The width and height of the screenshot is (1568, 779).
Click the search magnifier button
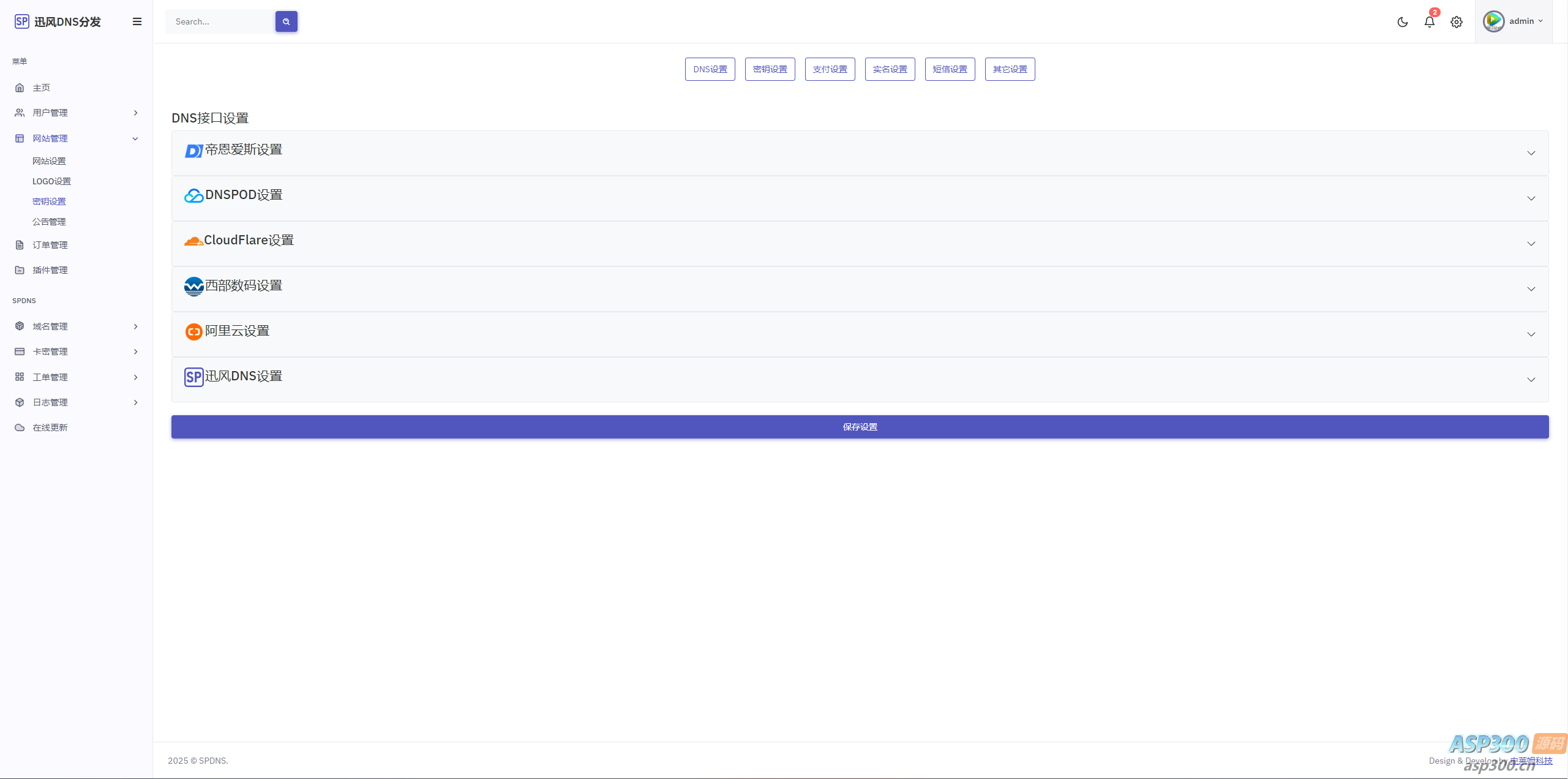286,21
